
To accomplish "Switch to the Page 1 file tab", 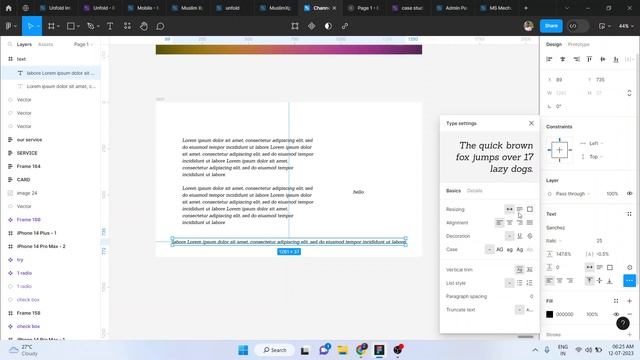I will (x=364, y=8).
